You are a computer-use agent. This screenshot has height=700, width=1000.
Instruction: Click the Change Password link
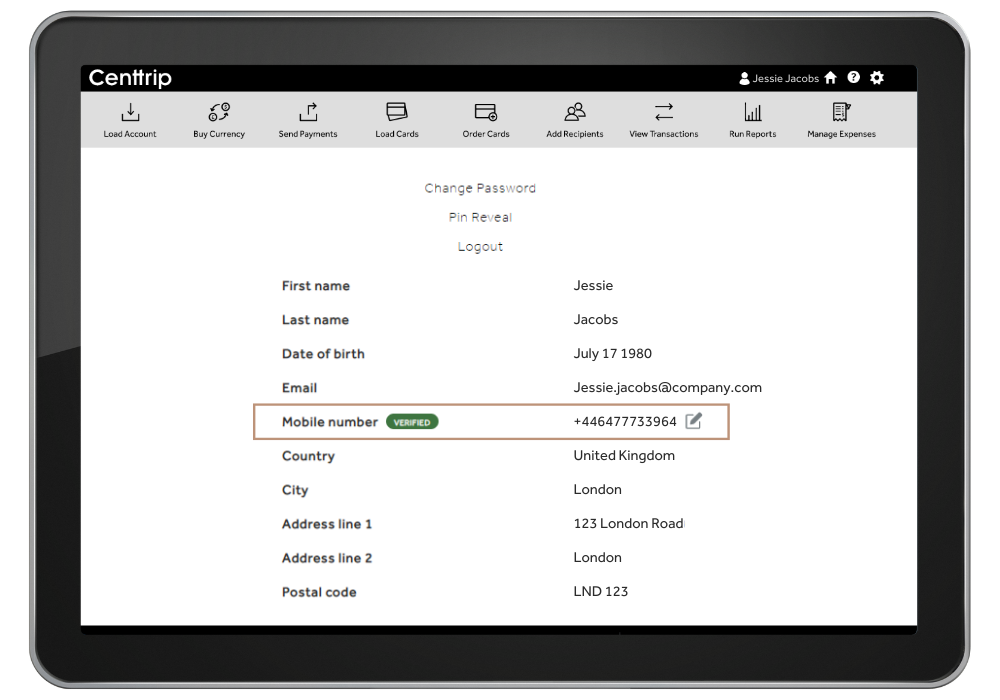pyautogui.click(x=480, y=188)
